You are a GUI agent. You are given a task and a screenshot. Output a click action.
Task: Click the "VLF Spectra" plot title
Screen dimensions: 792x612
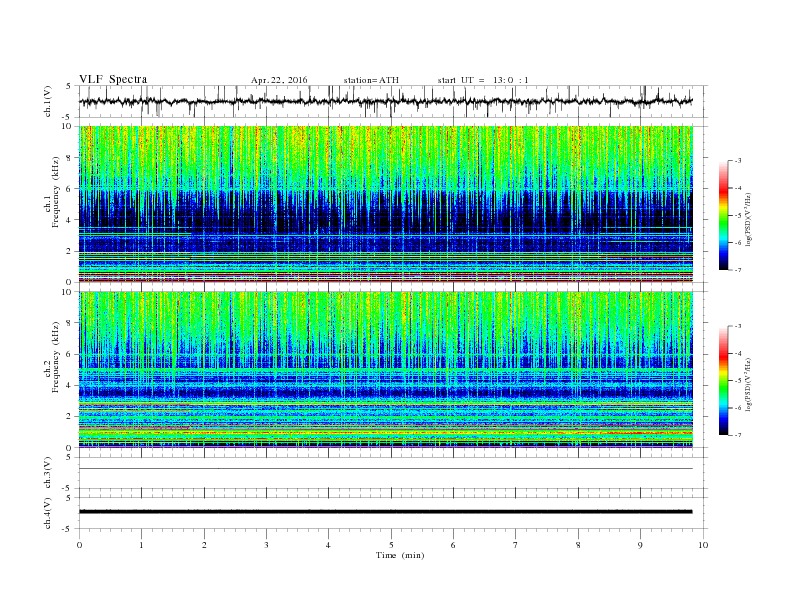point(113,79)
